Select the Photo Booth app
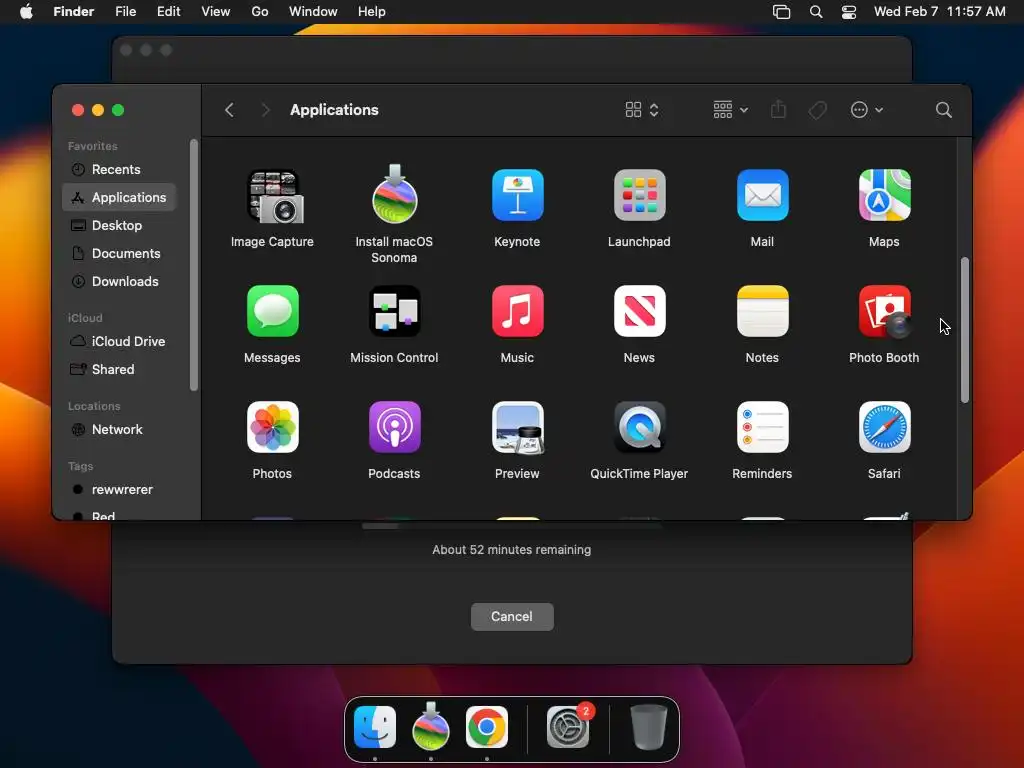Screen dimensions: 1024x768 coord(884,311)
